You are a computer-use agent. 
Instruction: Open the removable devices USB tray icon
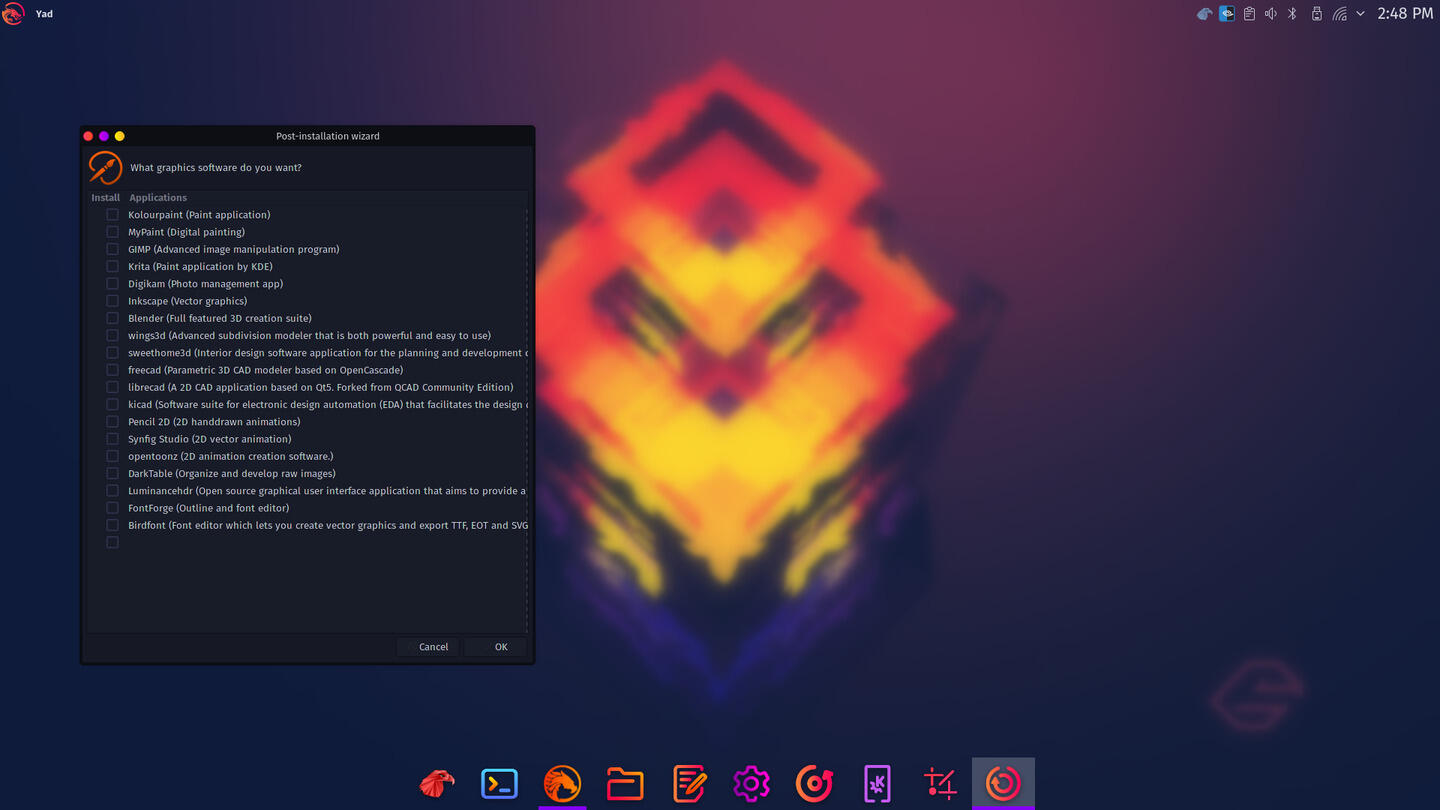1316,14
